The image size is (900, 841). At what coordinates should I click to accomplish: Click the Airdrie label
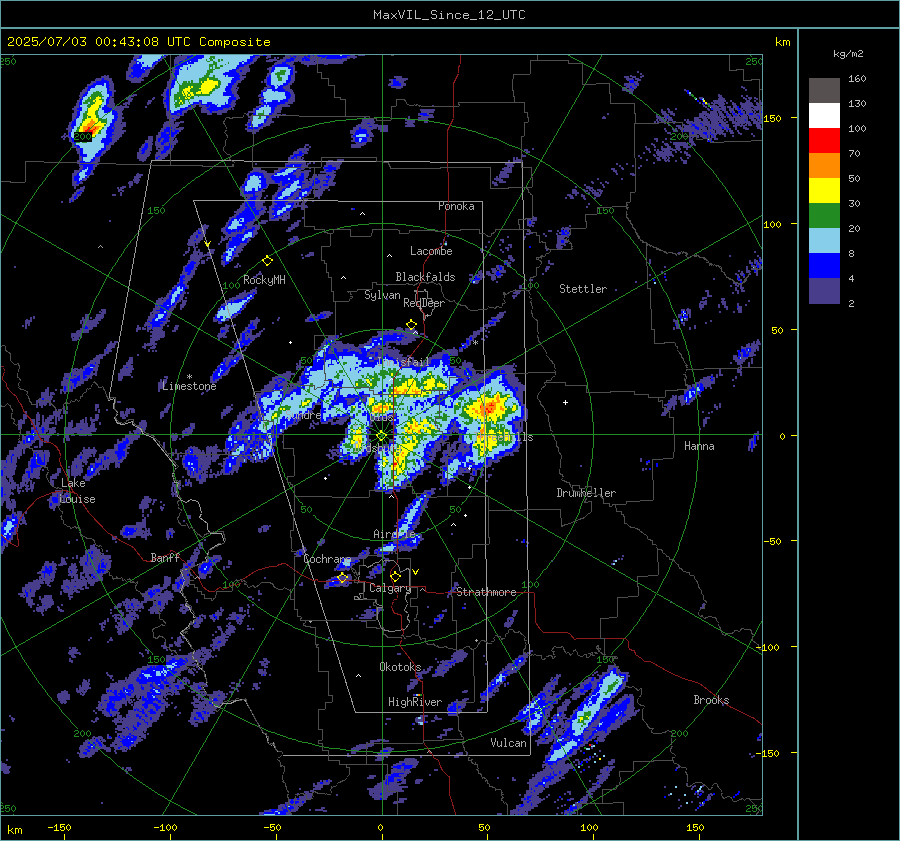pyautogui.click(x=394, y=534)
